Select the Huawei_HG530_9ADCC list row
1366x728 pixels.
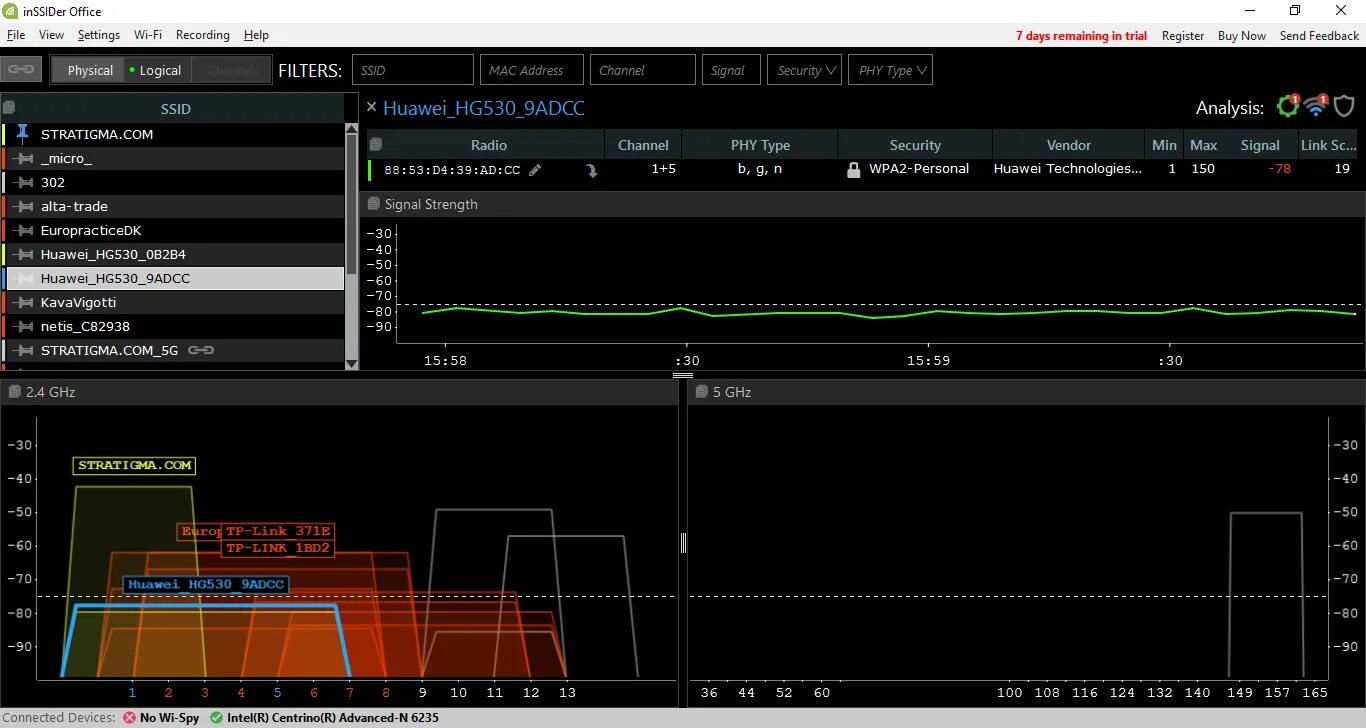[174, 278]
